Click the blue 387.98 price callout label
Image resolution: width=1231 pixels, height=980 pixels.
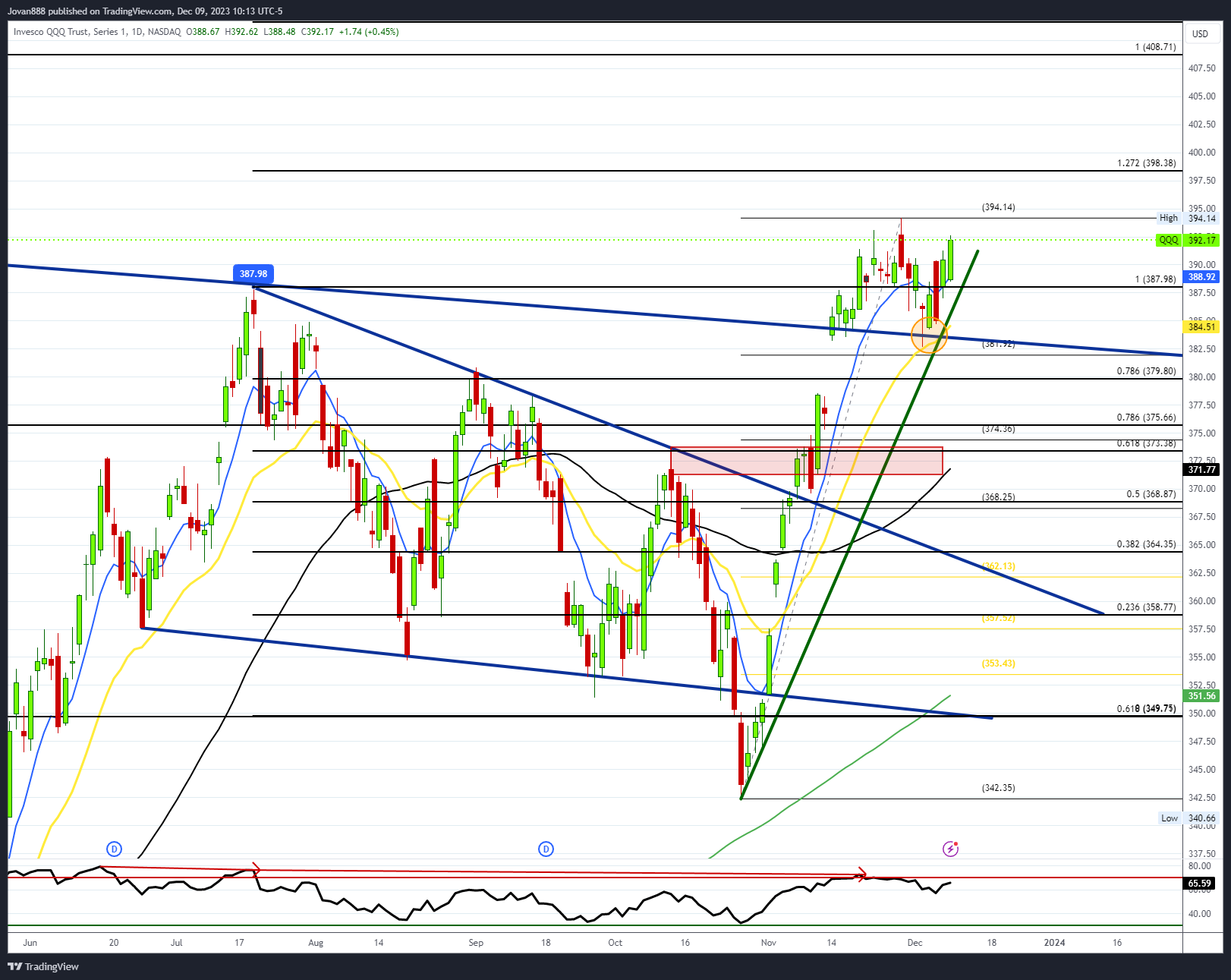tap(253, 274)
